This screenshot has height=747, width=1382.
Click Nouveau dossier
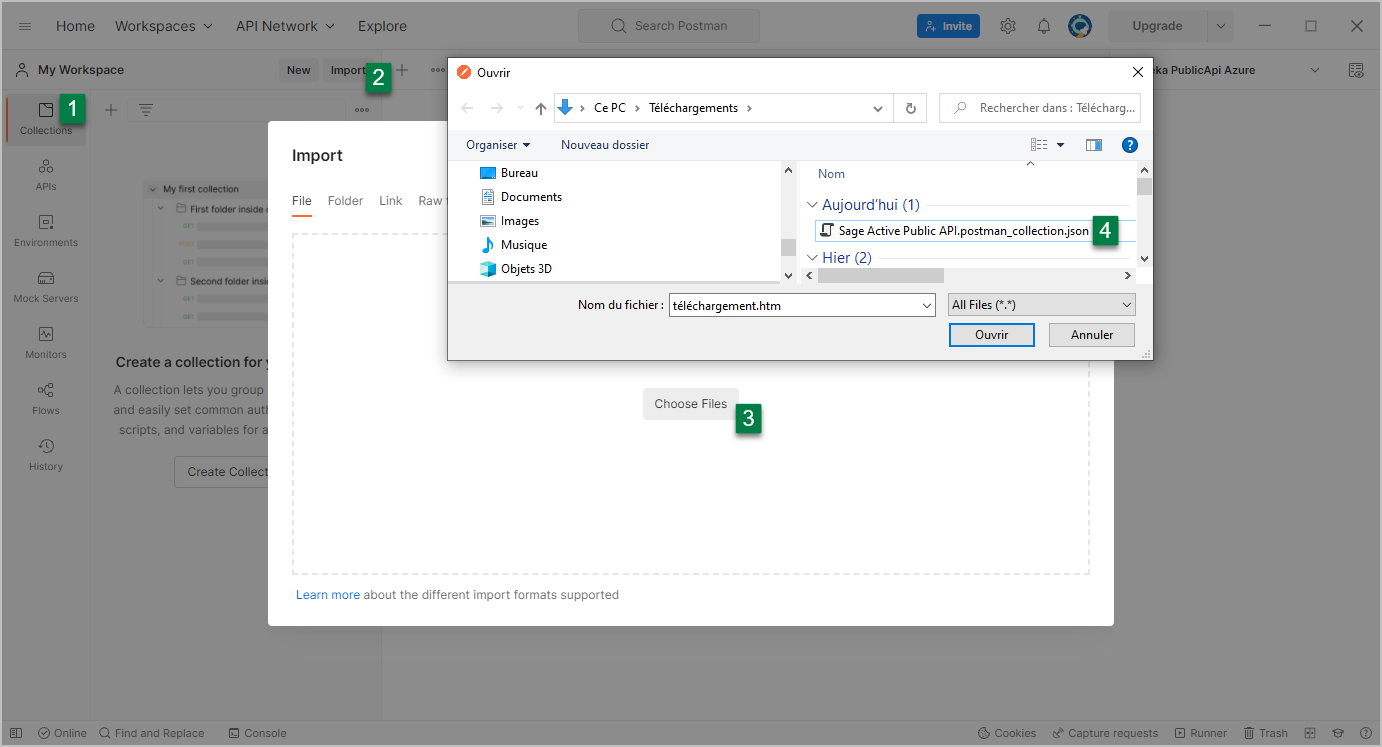pyautogui.click(x=605, y=145)
